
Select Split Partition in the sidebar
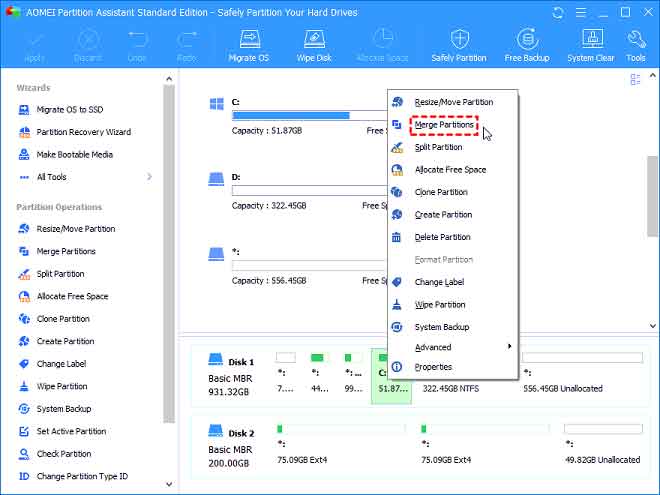(51, 274)
